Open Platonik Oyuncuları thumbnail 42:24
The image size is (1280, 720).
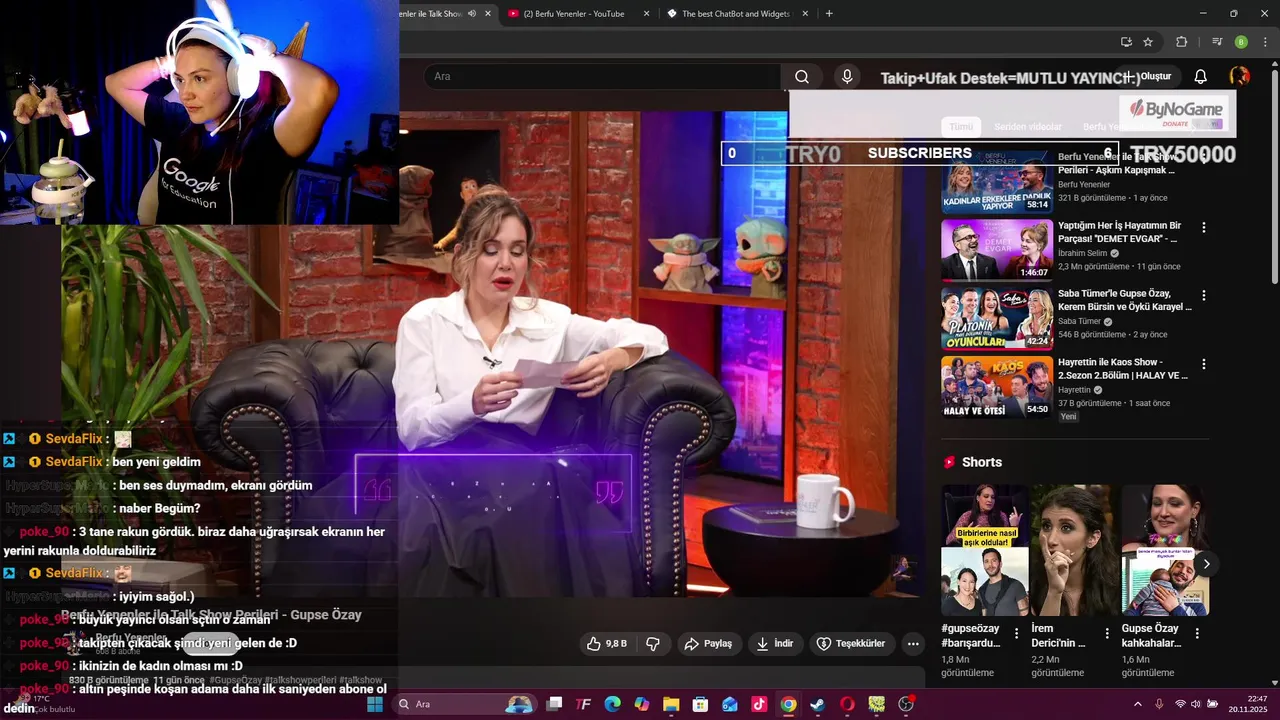[996, 318]
